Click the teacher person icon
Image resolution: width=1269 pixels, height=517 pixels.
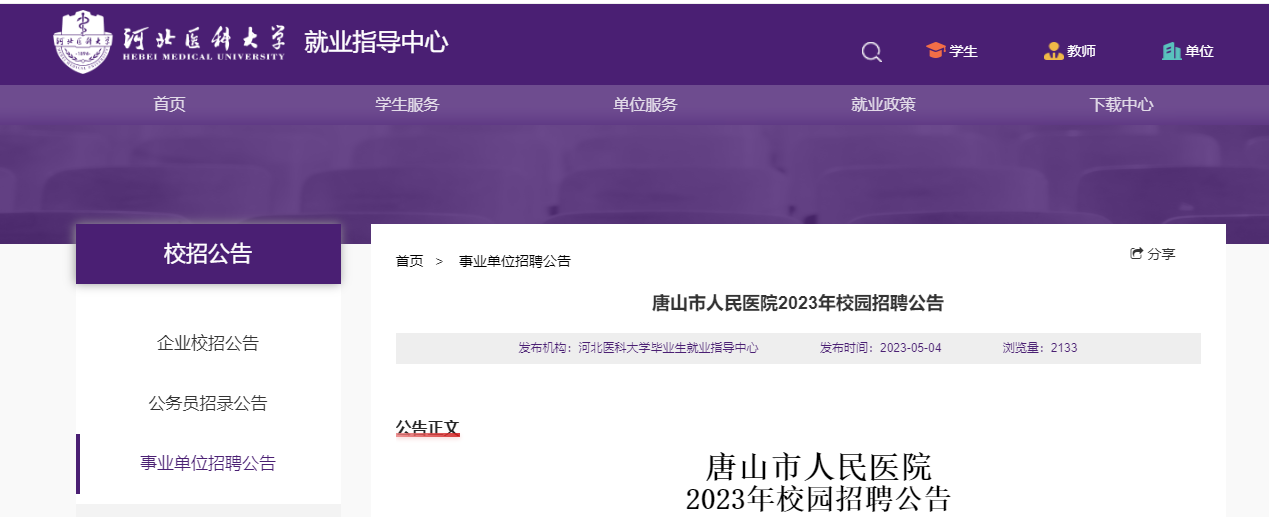coord(1053,51)
